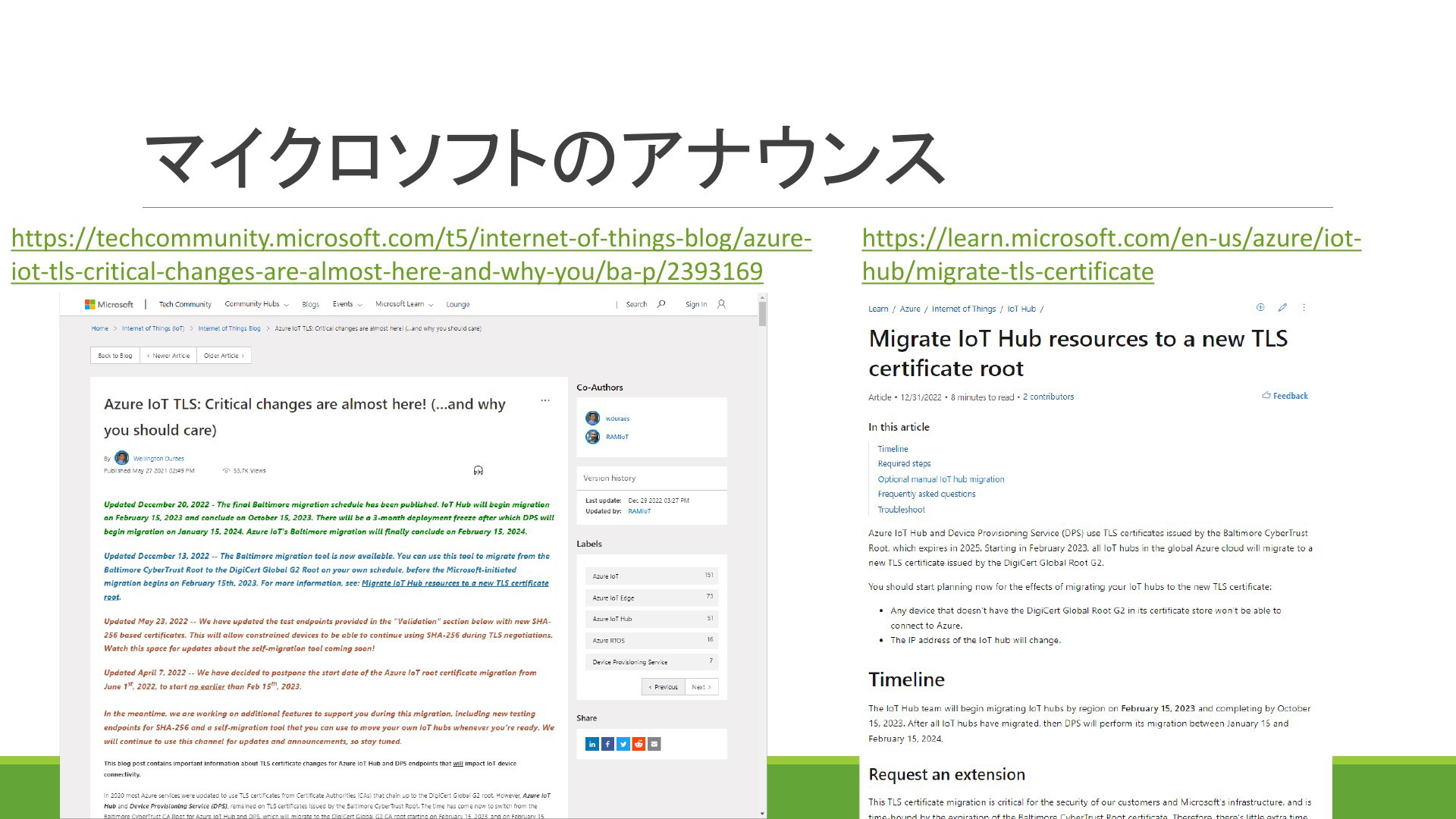The width and height of the screenshot is (1456, 819).
Task: Open Internet of Things (IoT) breadcrumb
Action: pyautogui.click(x=153, y=328)
